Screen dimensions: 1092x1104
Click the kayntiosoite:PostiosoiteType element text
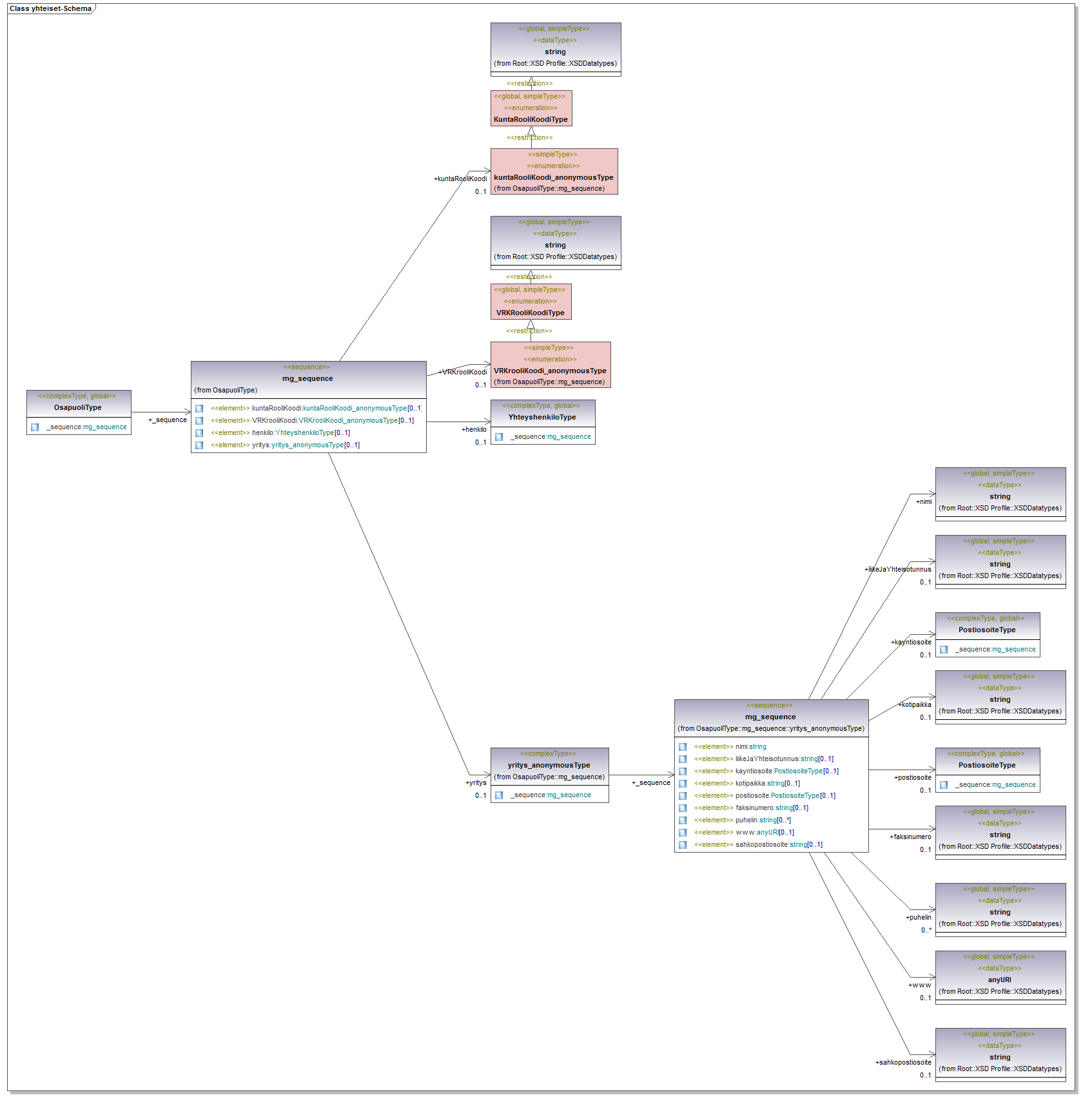786,771
